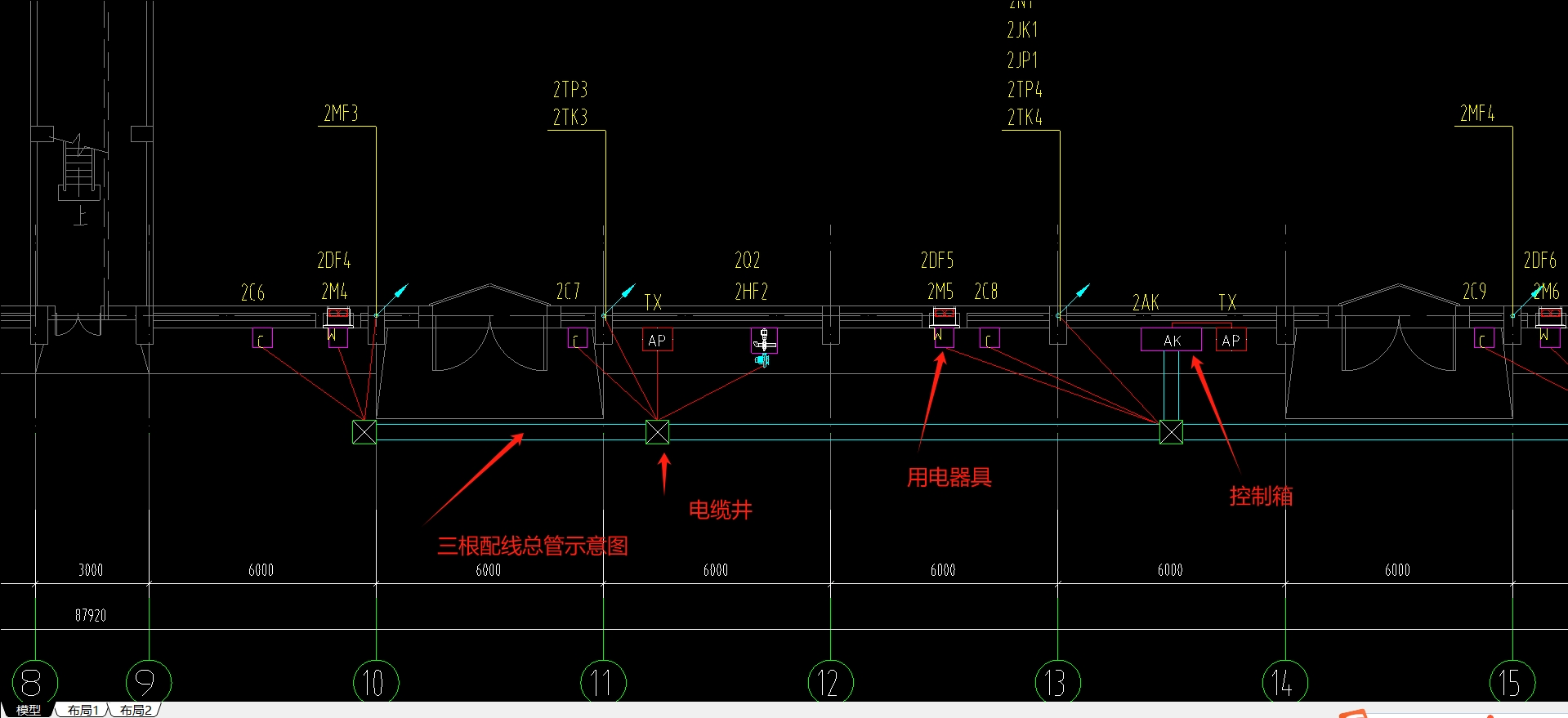The width and height of the screenshot is (1568, 718).
Task: Click the 2JP1 circuit label
Action: point(1022,60)
